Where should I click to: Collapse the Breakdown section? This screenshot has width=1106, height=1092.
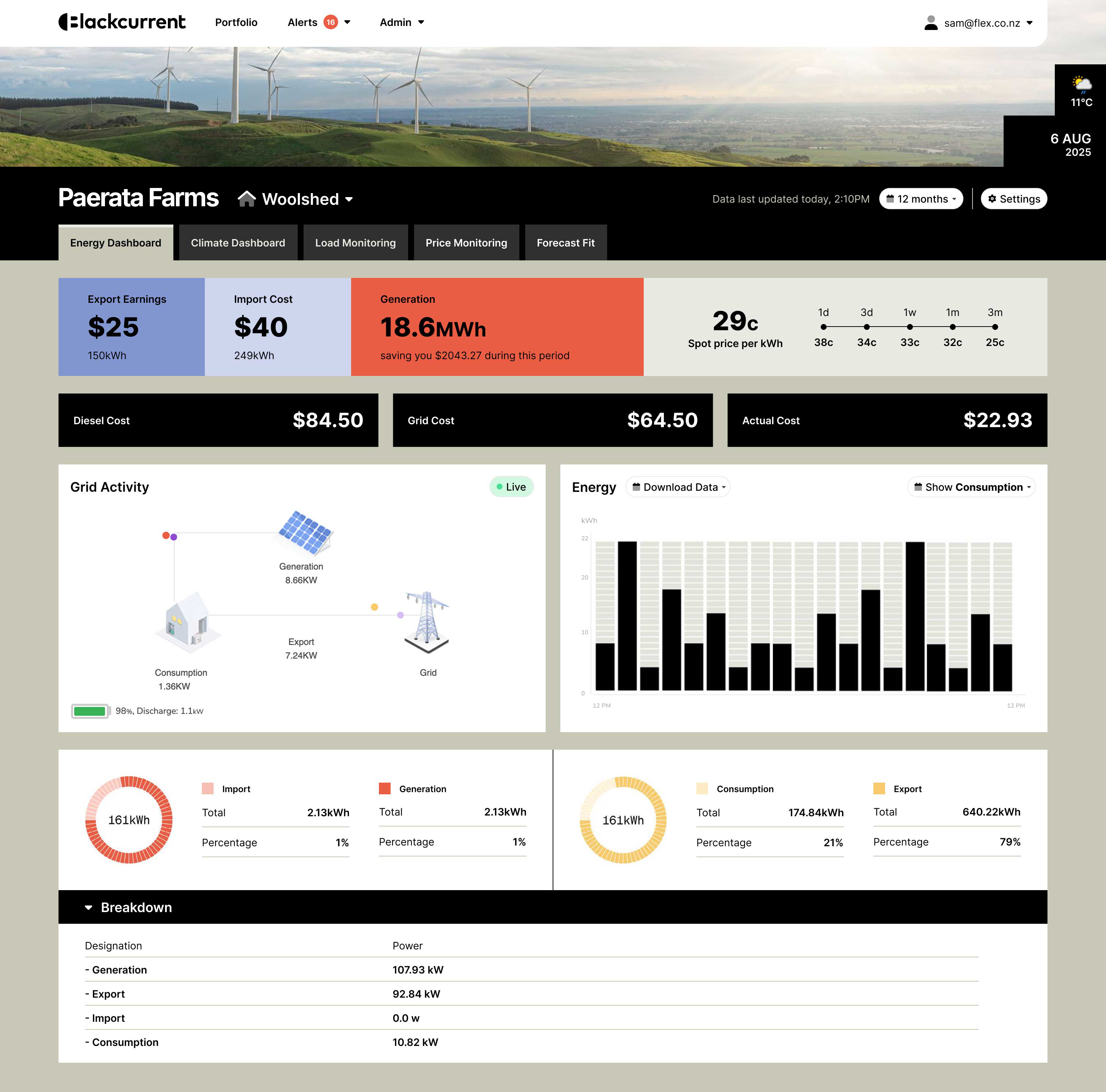pyautogui.click(x=89, y=907)
